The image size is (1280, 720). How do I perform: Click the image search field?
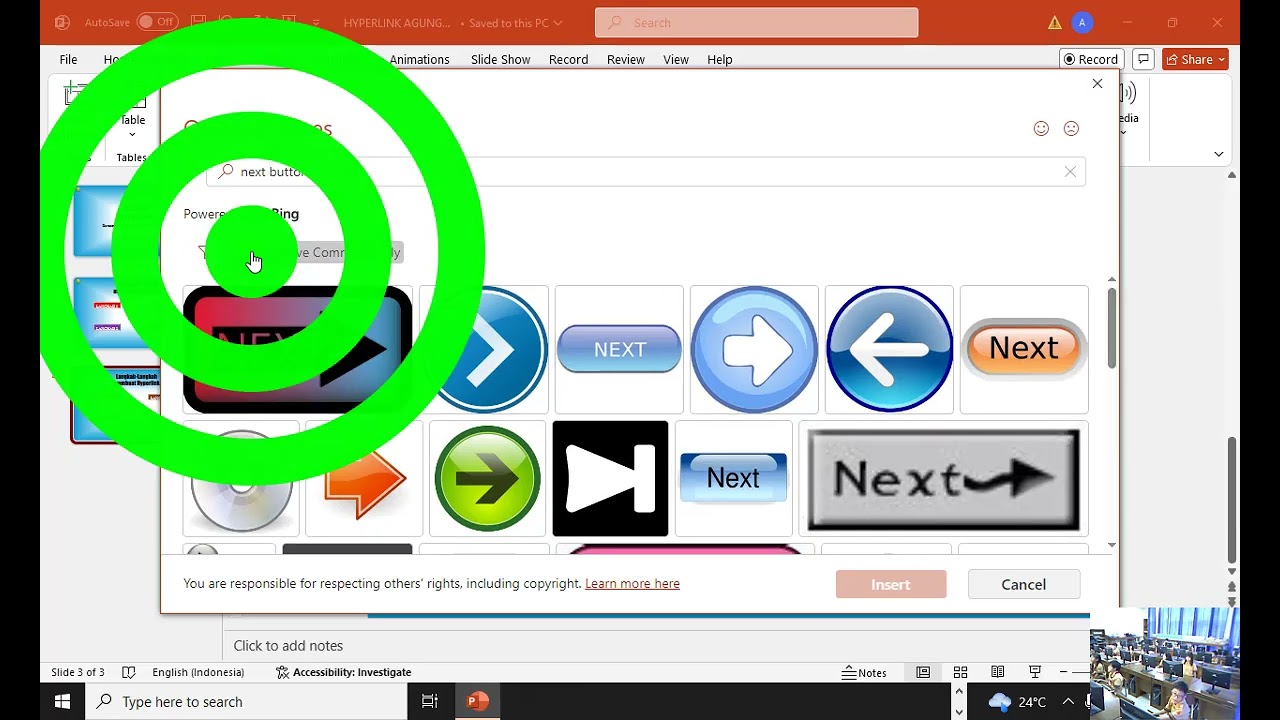pos(645,172)
